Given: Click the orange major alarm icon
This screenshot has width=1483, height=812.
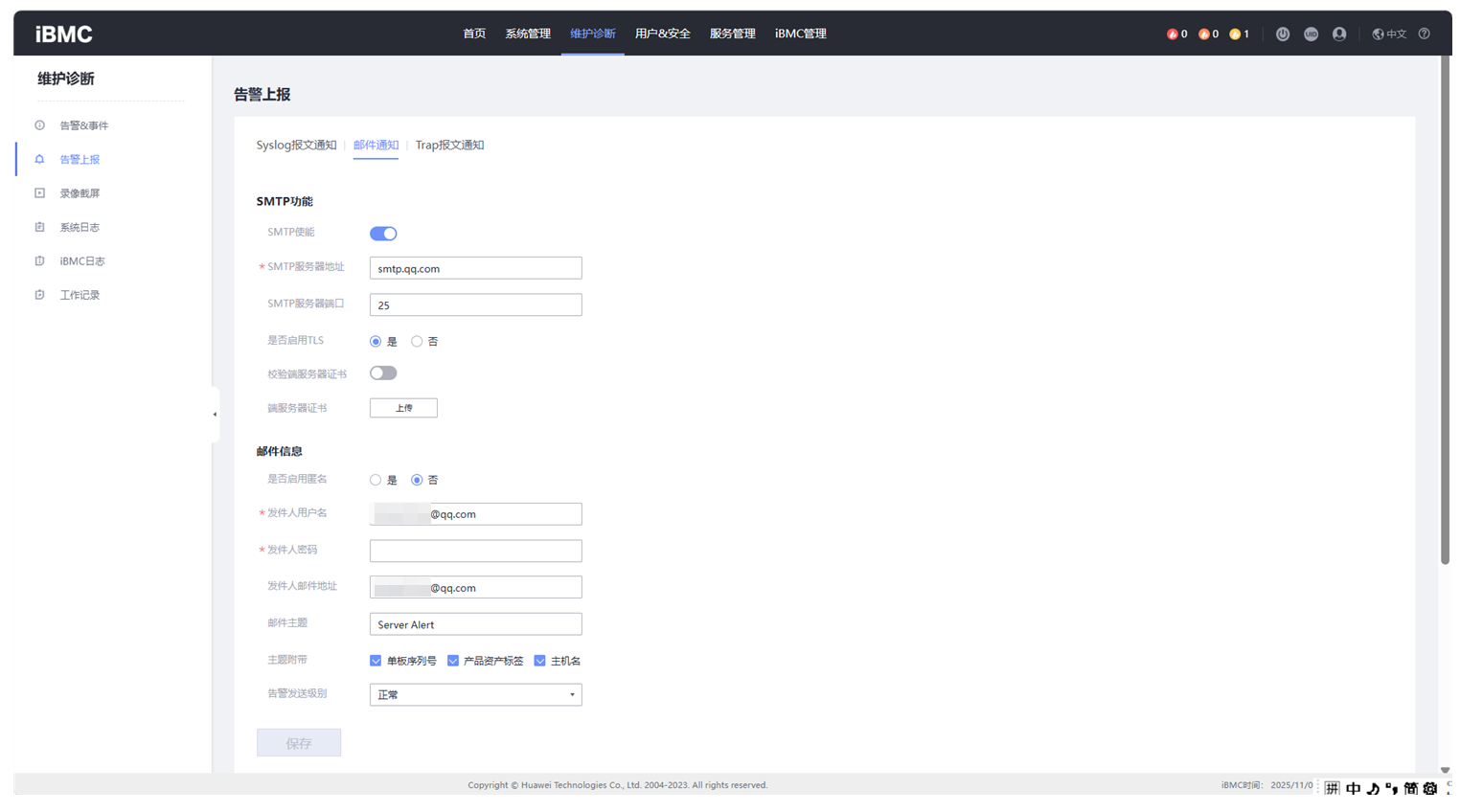Looking at the screenshot, I should coord(1203,34).
